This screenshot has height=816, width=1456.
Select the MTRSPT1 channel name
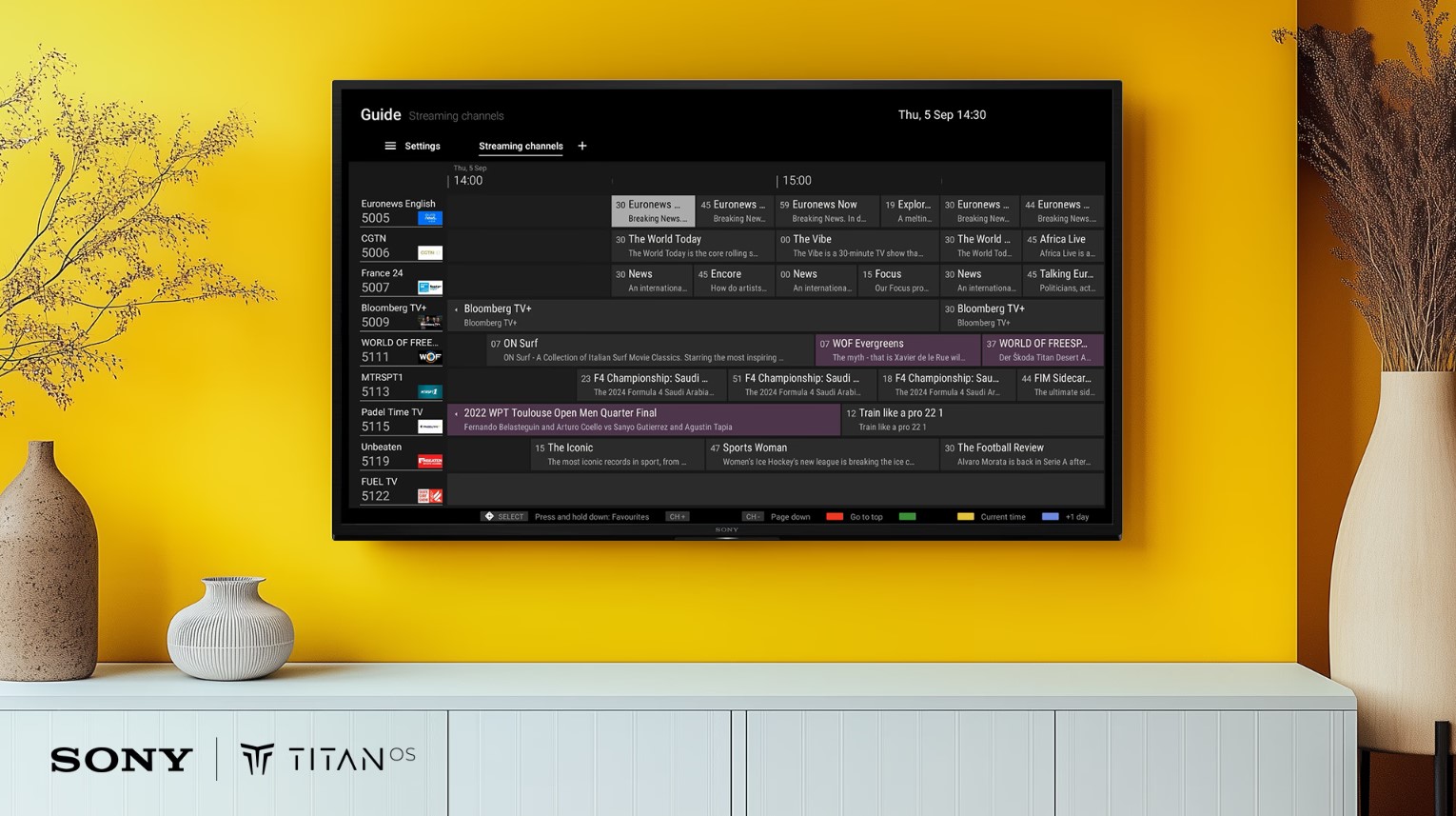click(x=383, y=377)
